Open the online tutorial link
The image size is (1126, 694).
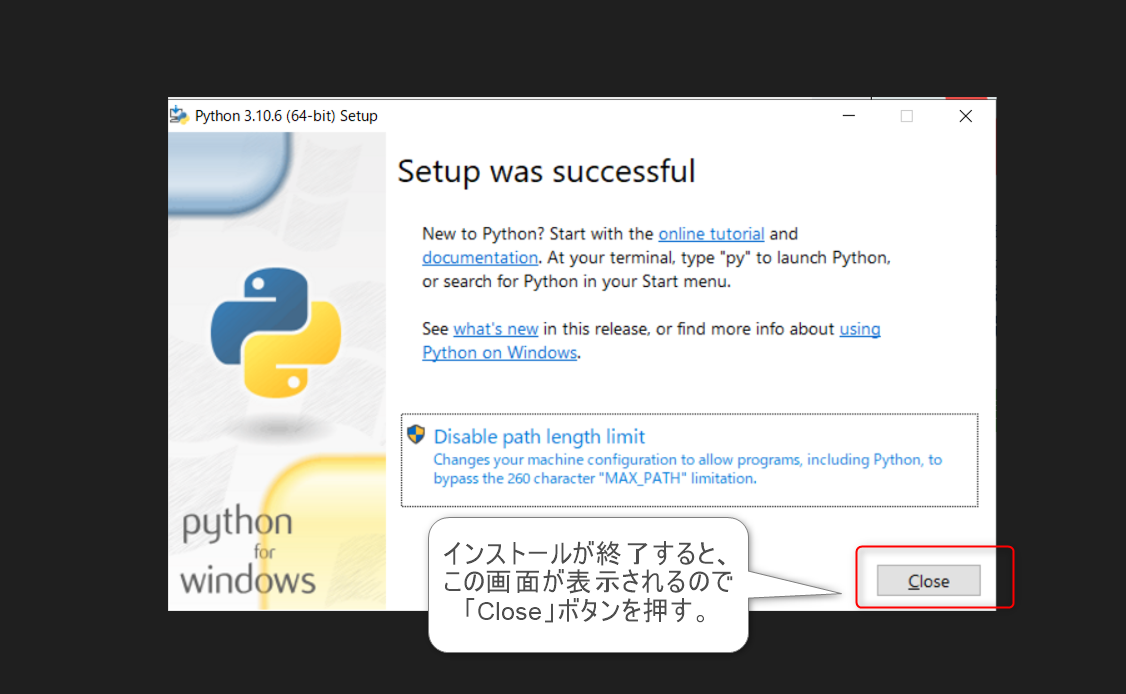coord(711,233)
